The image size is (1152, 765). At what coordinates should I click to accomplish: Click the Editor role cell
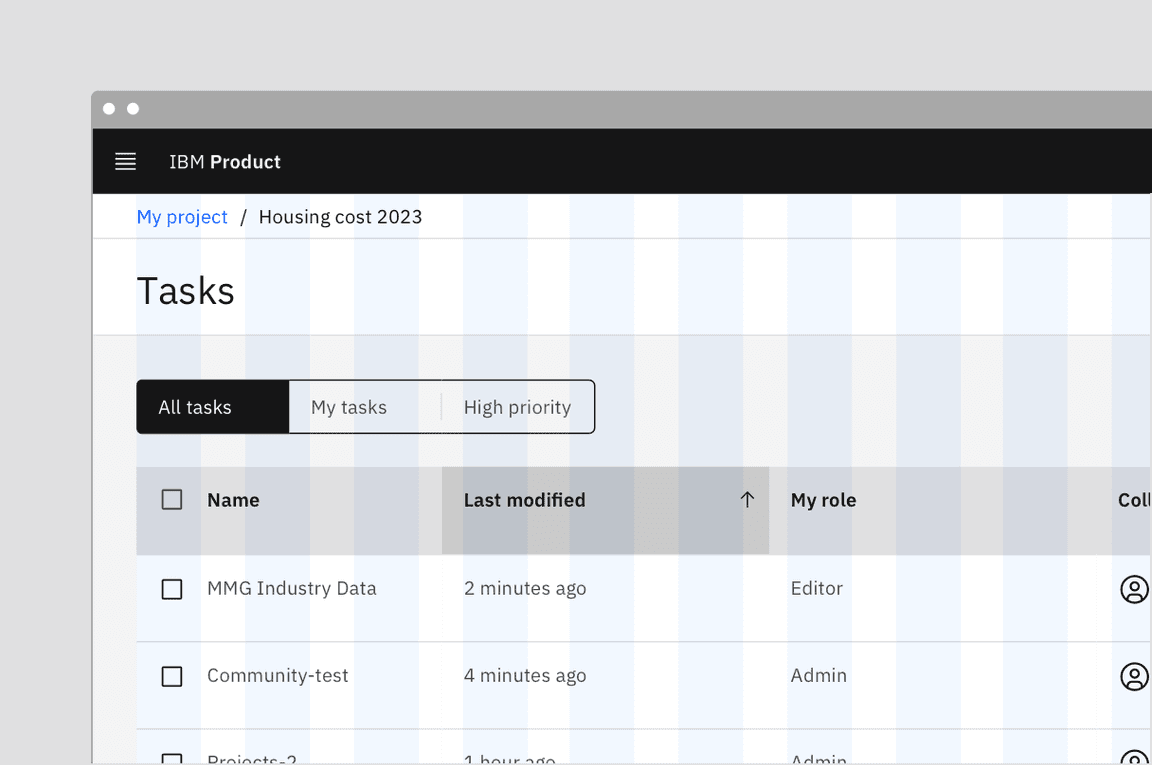[817, 589]
